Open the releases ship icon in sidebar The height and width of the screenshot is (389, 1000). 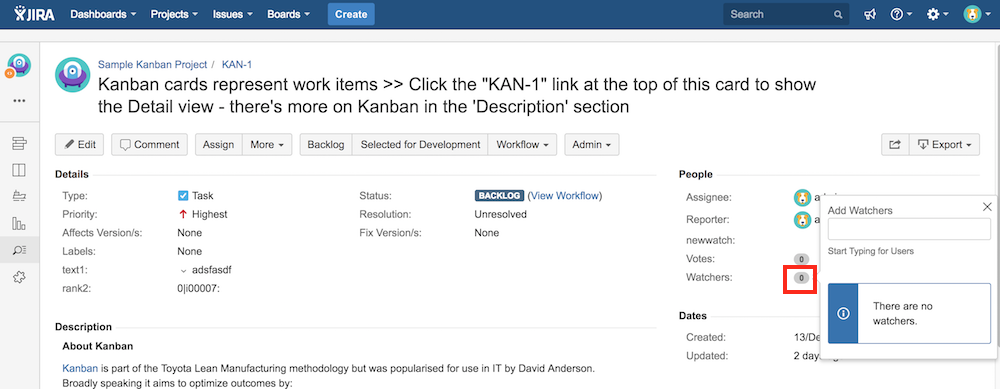point(19,196)
